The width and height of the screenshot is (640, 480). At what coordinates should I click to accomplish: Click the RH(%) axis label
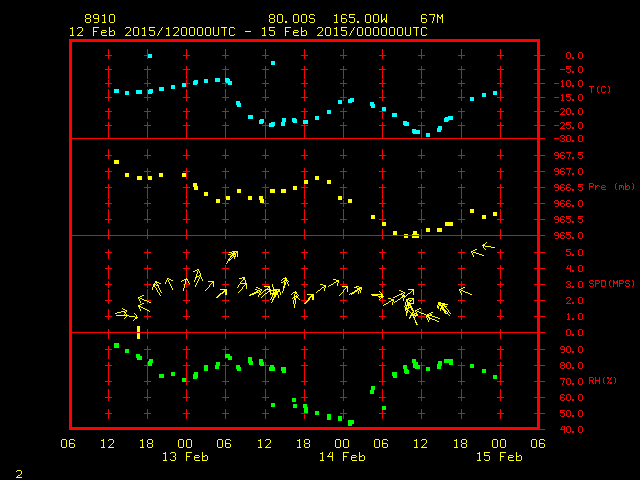[602, 381]
